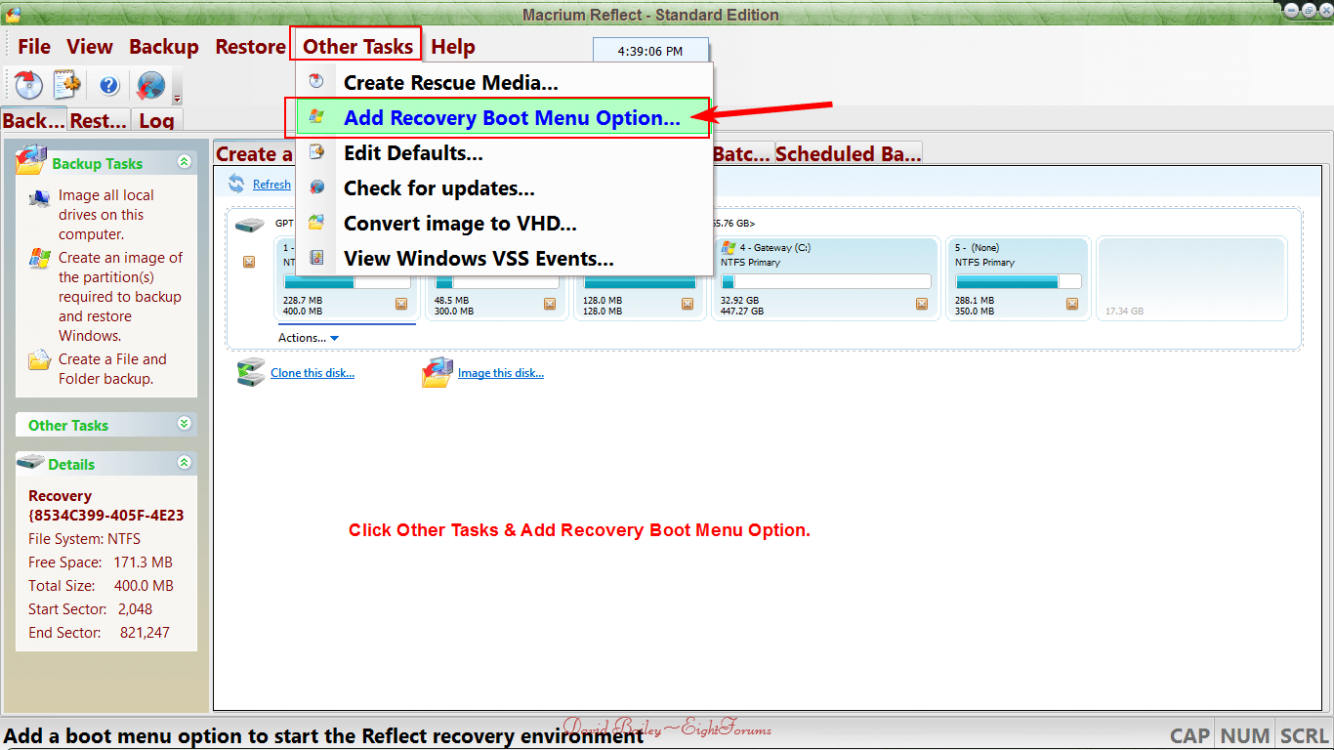Toggle checkbox on the 128.0 MB partition
1334x750 pixels.
coord(689,304)
